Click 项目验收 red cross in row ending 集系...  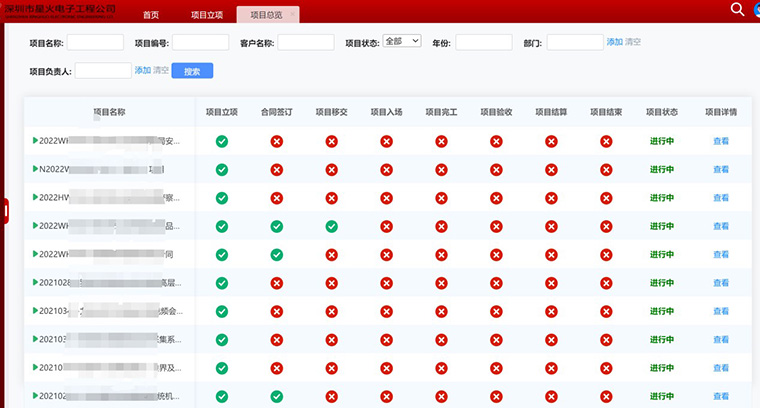tap(496, 340)
